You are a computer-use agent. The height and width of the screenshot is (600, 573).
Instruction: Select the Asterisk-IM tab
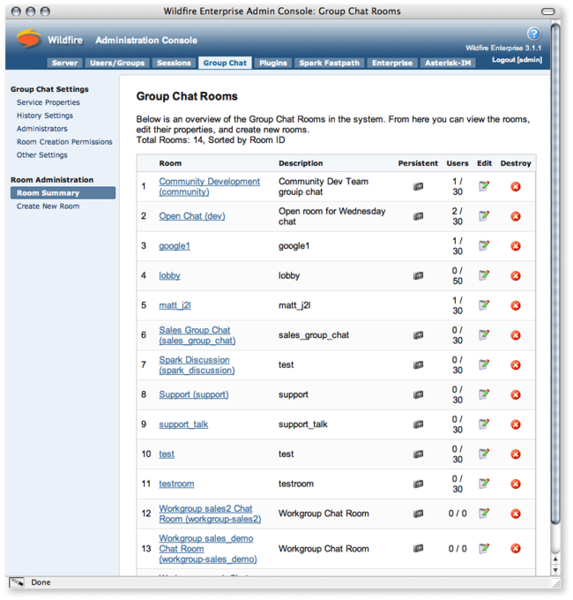point(448,63)
